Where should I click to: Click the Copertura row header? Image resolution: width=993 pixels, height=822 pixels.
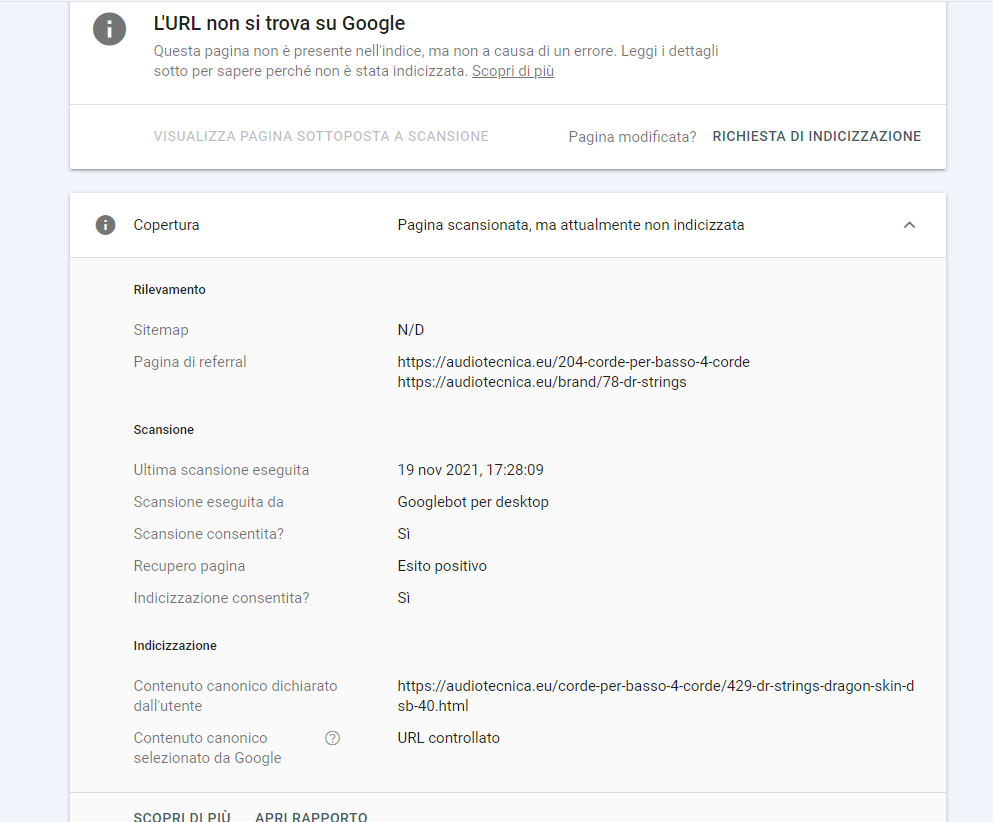coord(508,225)
